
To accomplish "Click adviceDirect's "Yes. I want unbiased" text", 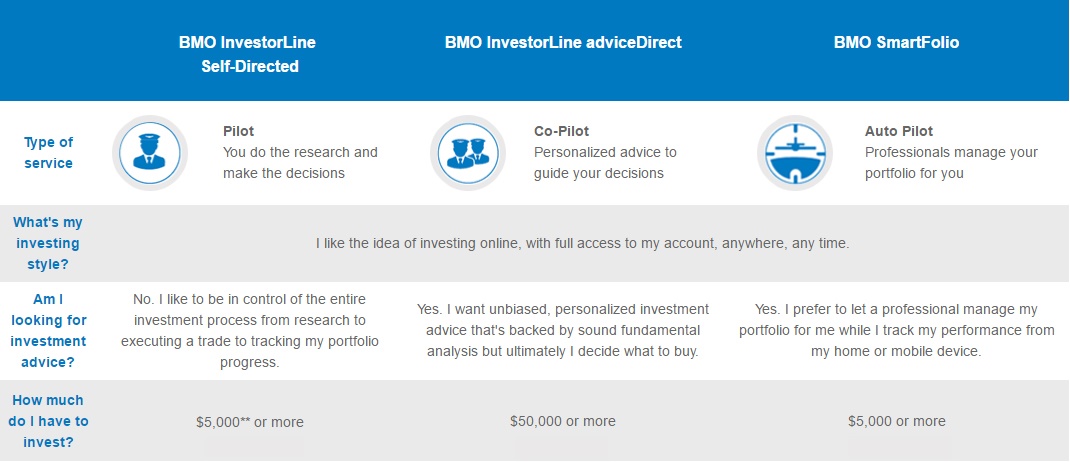I will tap(563, 330).
